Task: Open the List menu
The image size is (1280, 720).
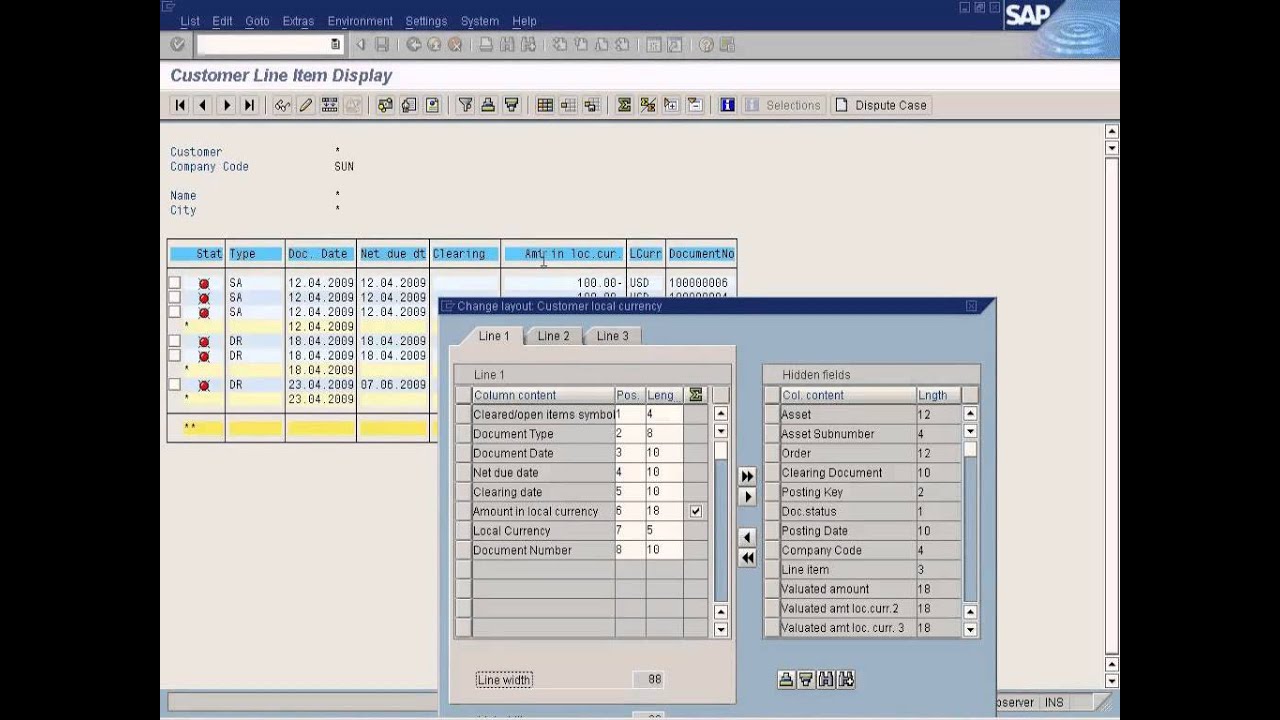Action: (x=190, y=21)
